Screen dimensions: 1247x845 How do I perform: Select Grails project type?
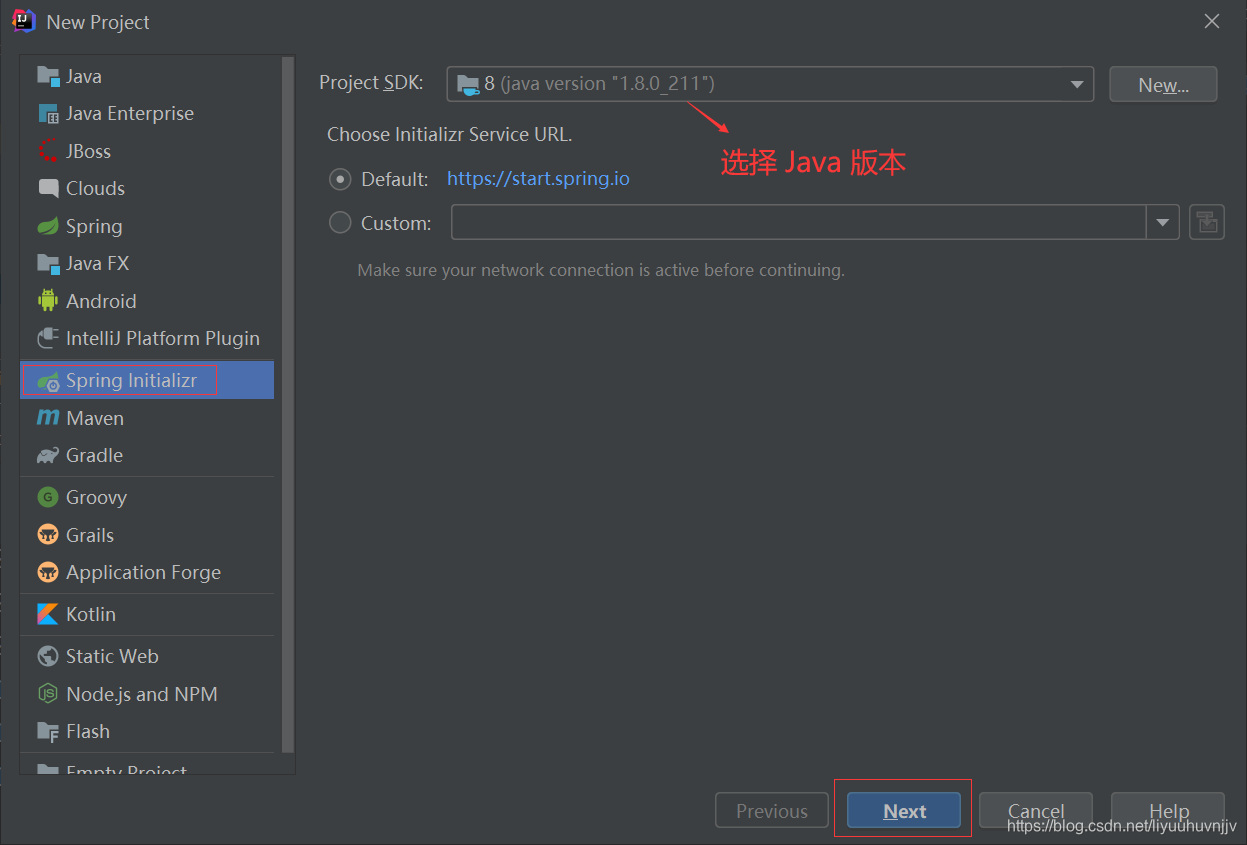click(147, 535)
